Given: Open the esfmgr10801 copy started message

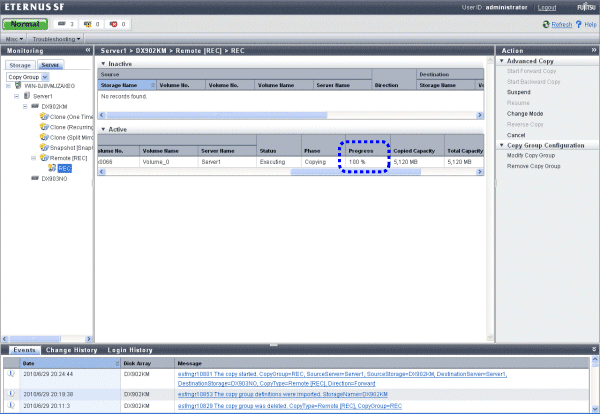Looking at the screenshot, I should pos(342,379).
